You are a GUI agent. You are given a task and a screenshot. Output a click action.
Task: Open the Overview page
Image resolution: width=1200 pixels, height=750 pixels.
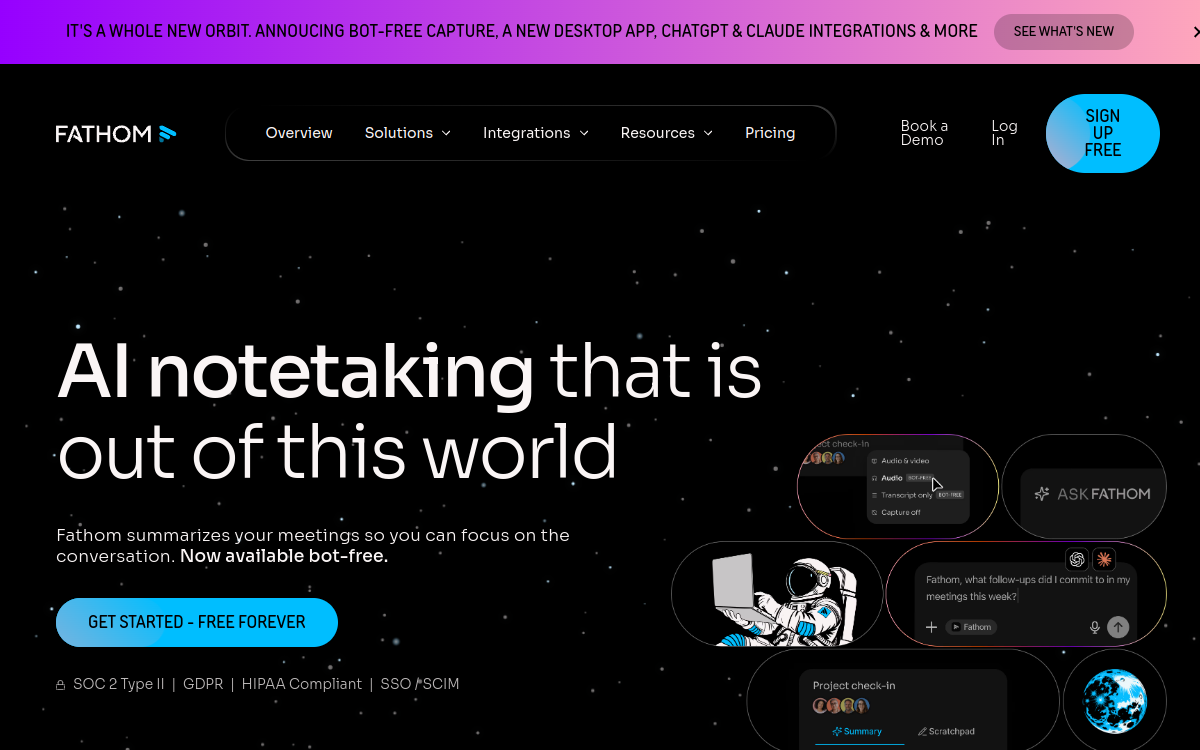[299, 133]
